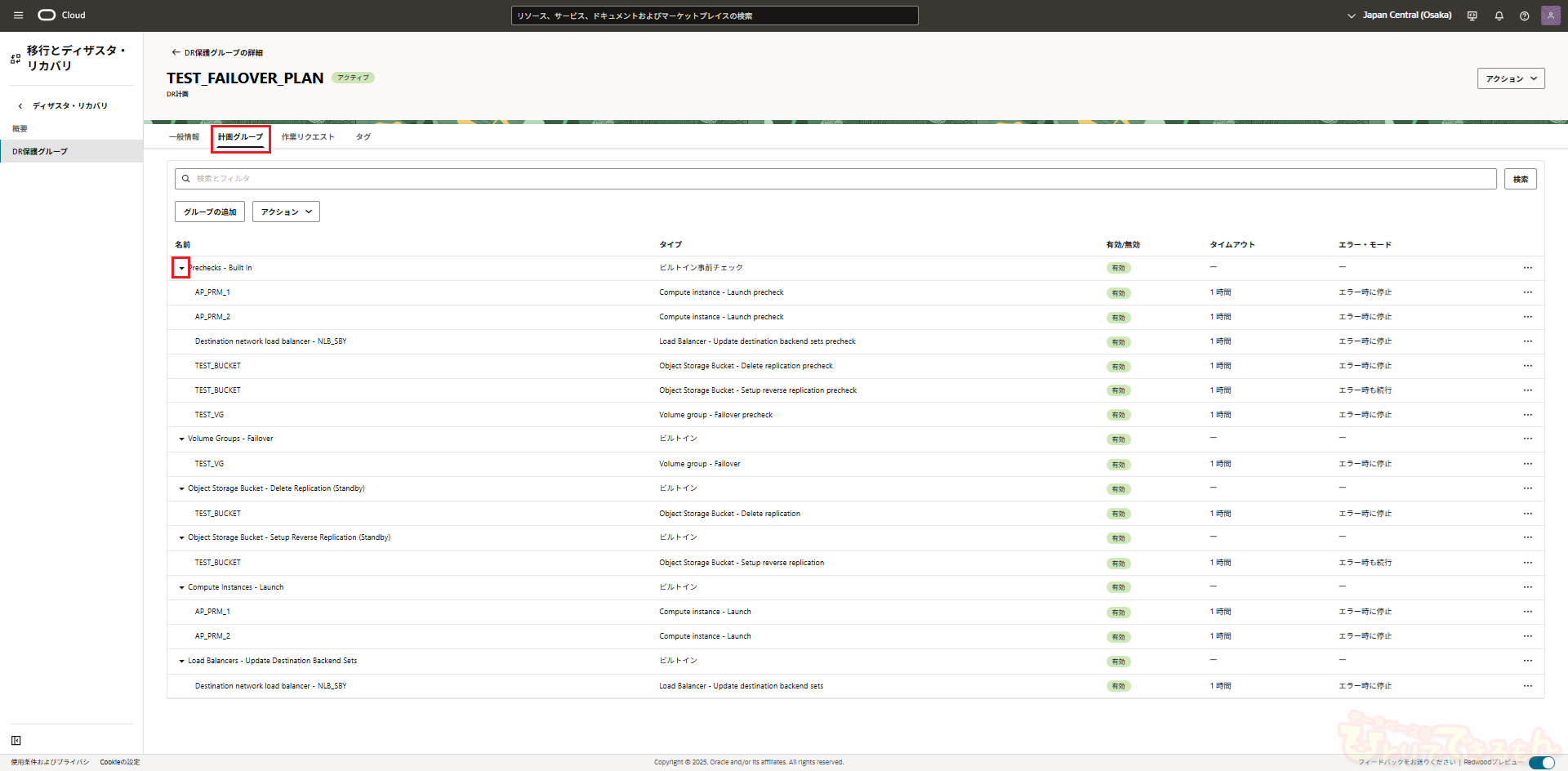
Task: Open the help question mark icon
Action: point(1524,16)
